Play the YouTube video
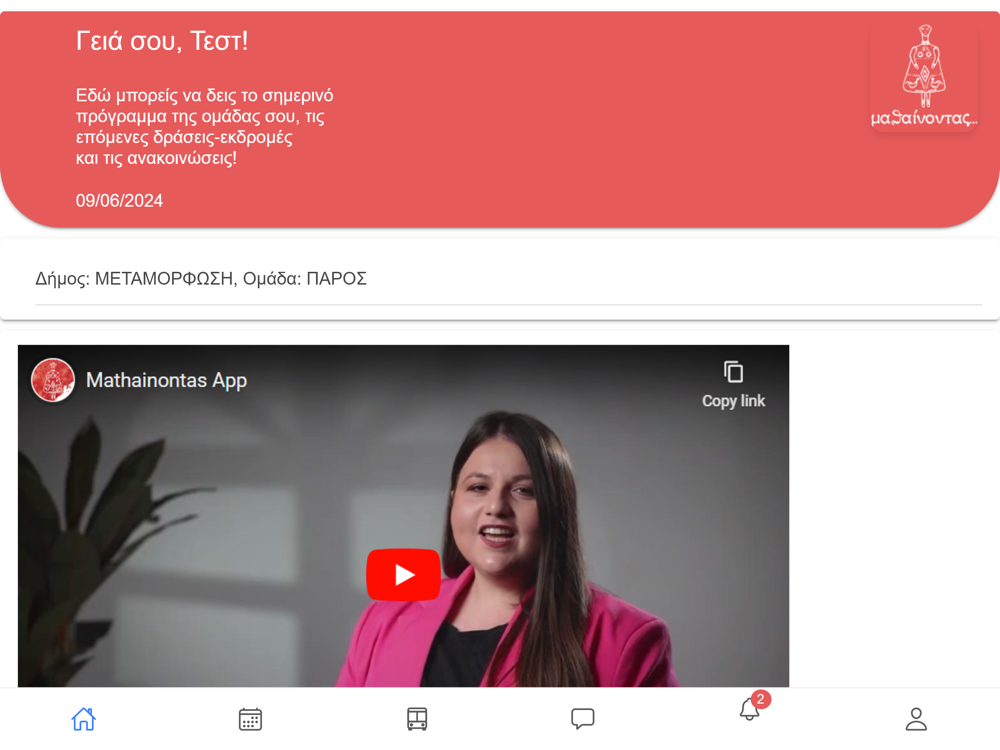The image size is (1000, 750). coord(403,575)
